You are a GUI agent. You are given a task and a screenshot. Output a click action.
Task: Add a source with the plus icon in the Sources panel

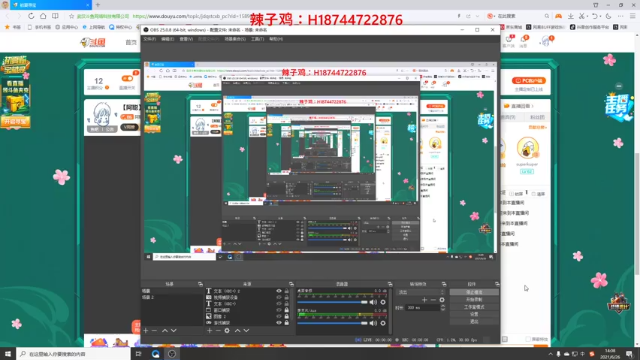click(209, 331)
